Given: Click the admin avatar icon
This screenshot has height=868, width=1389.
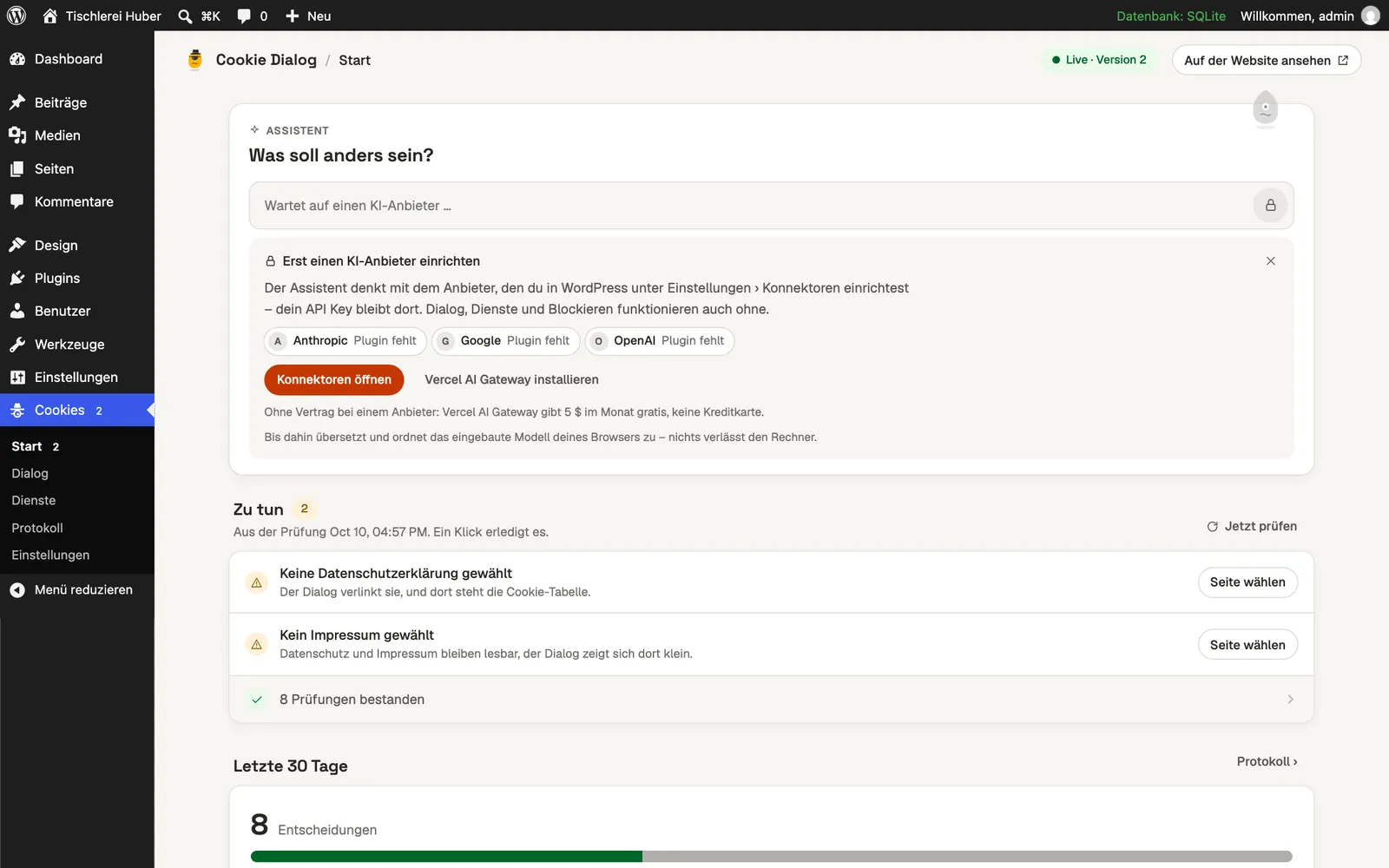Looking at the screenshot, I should coord(1371,16).
